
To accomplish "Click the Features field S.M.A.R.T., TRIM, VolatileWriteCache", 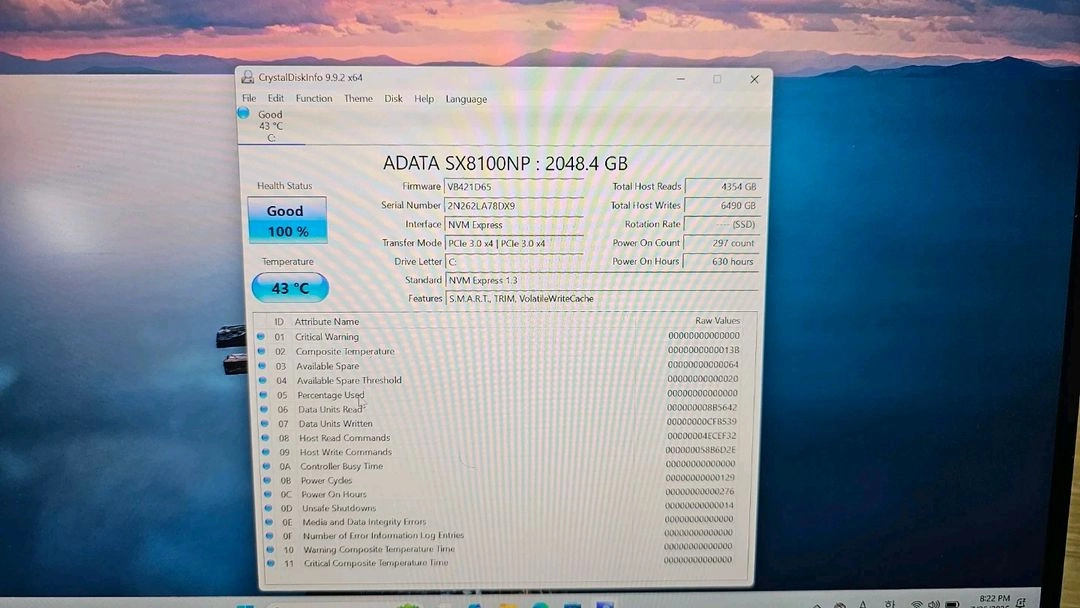I will 602,298.
